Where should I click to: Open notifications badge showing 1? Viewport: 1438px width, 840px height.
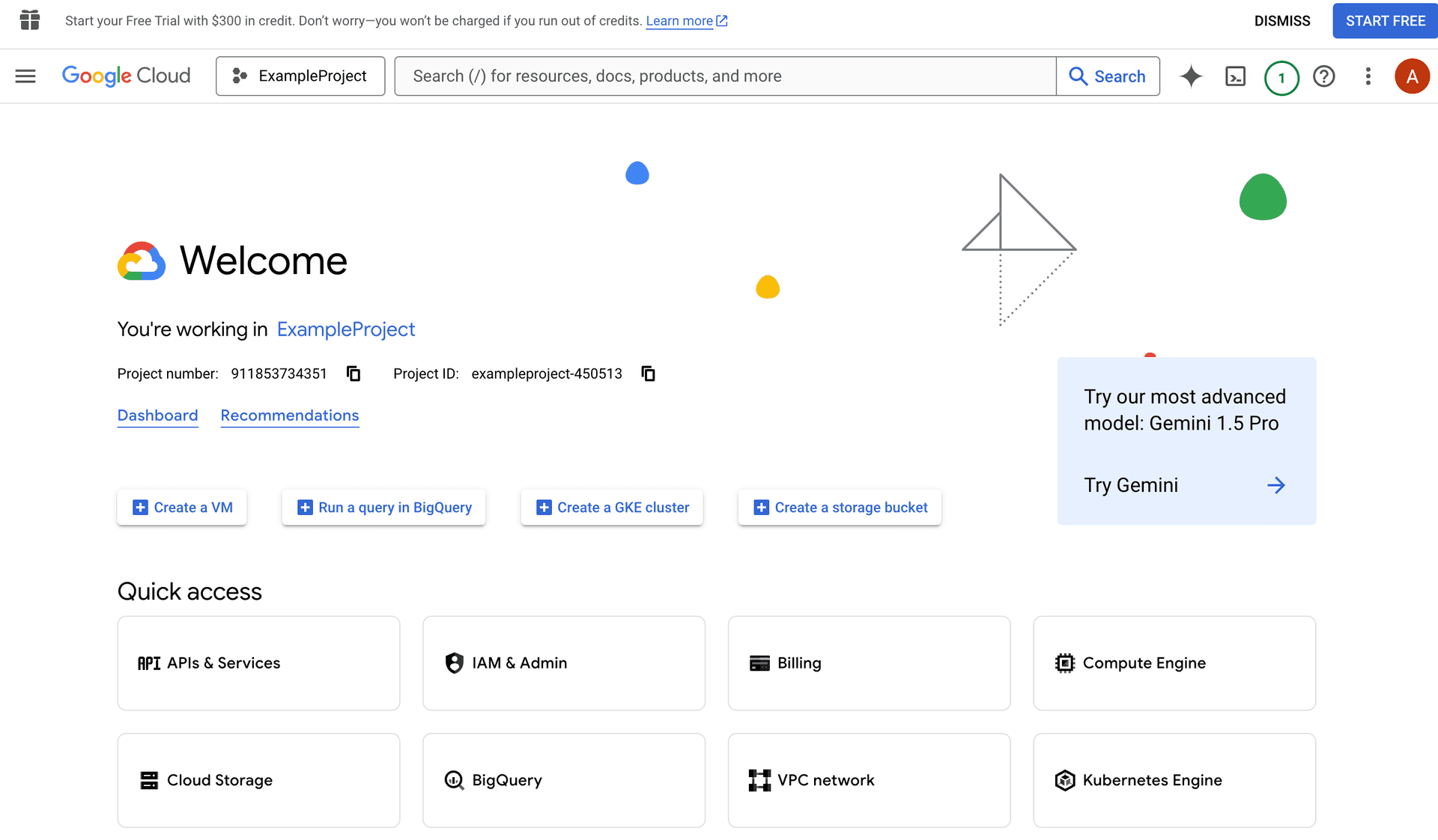click(1281, 77)
